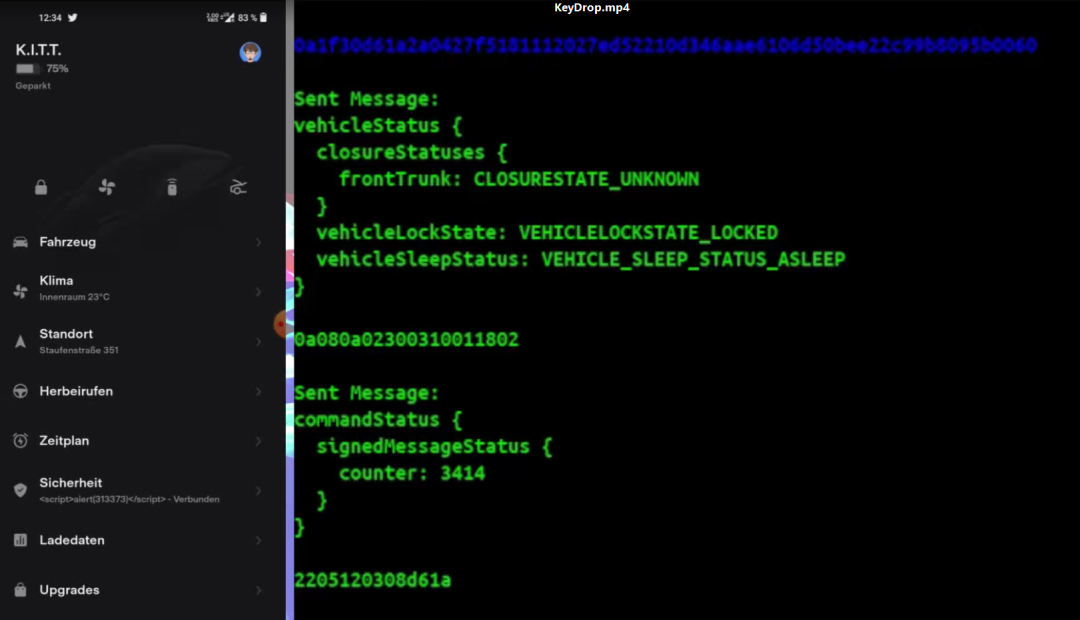1080x620 pixels.
Task: Tap the shield icon beside Sicherheit
Action: [x=21, y=490]
